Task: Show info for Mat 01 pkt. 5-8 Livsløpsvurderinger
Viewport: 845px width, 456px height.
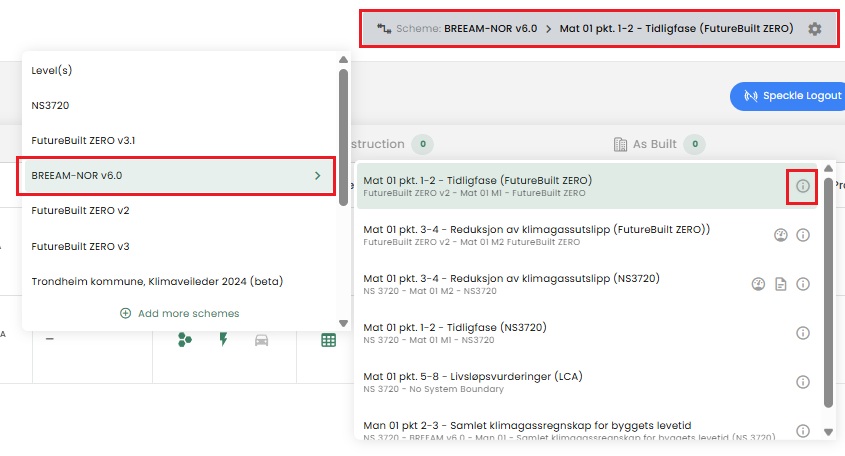Action: click(802, 382)
